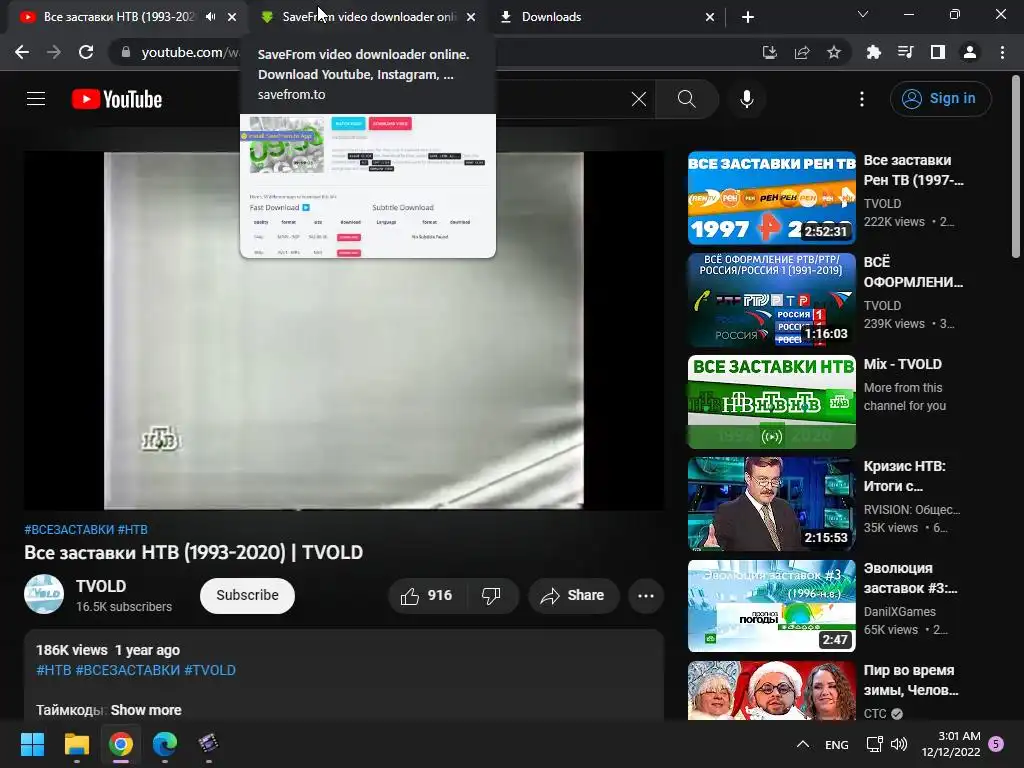The height and width of the screenshot is (768, 1024).
Task: Click the browser forward arrow
Action: (54, 52)
